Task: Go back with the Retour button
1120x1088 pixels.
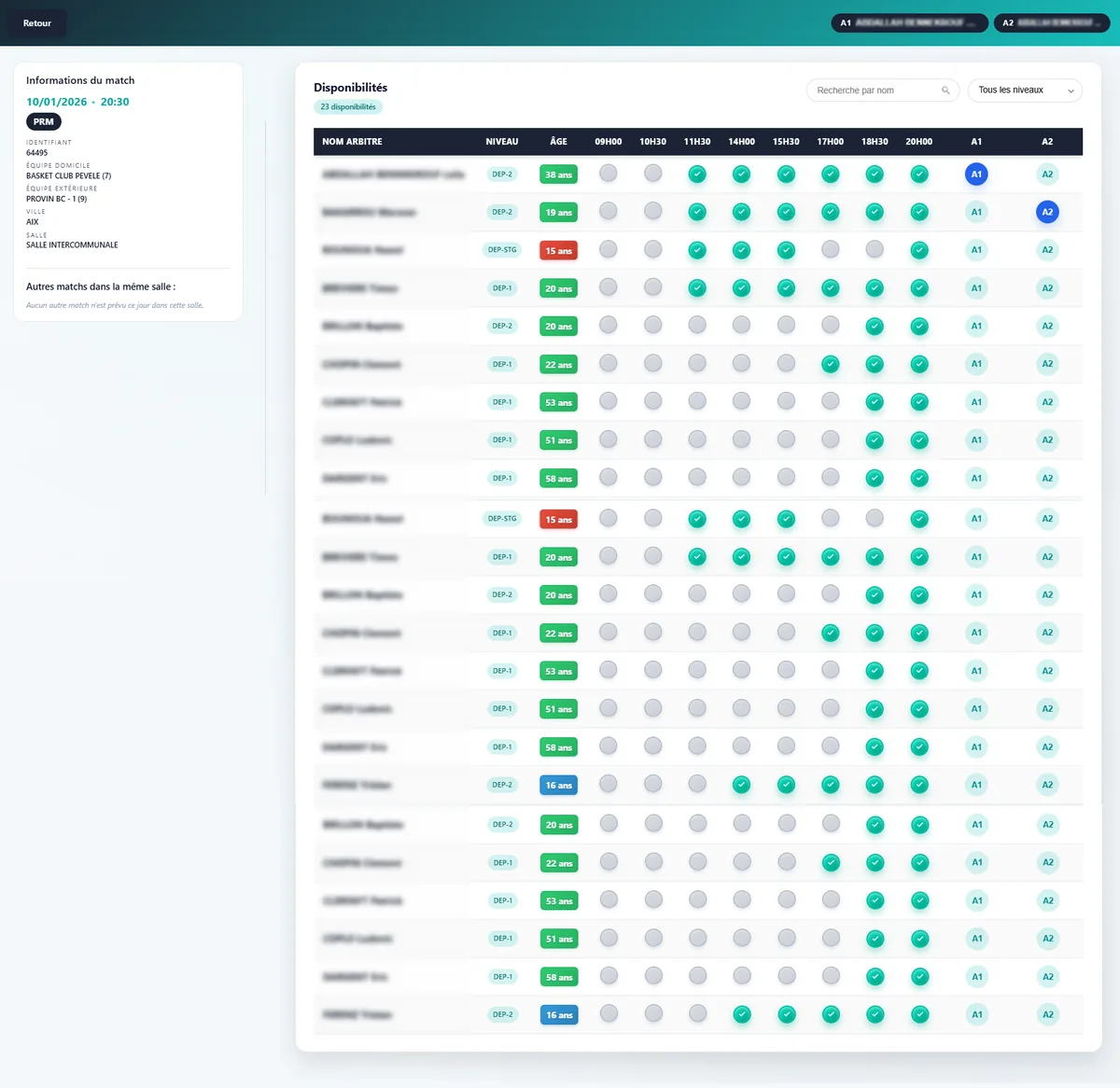Action: coord(37,23)
